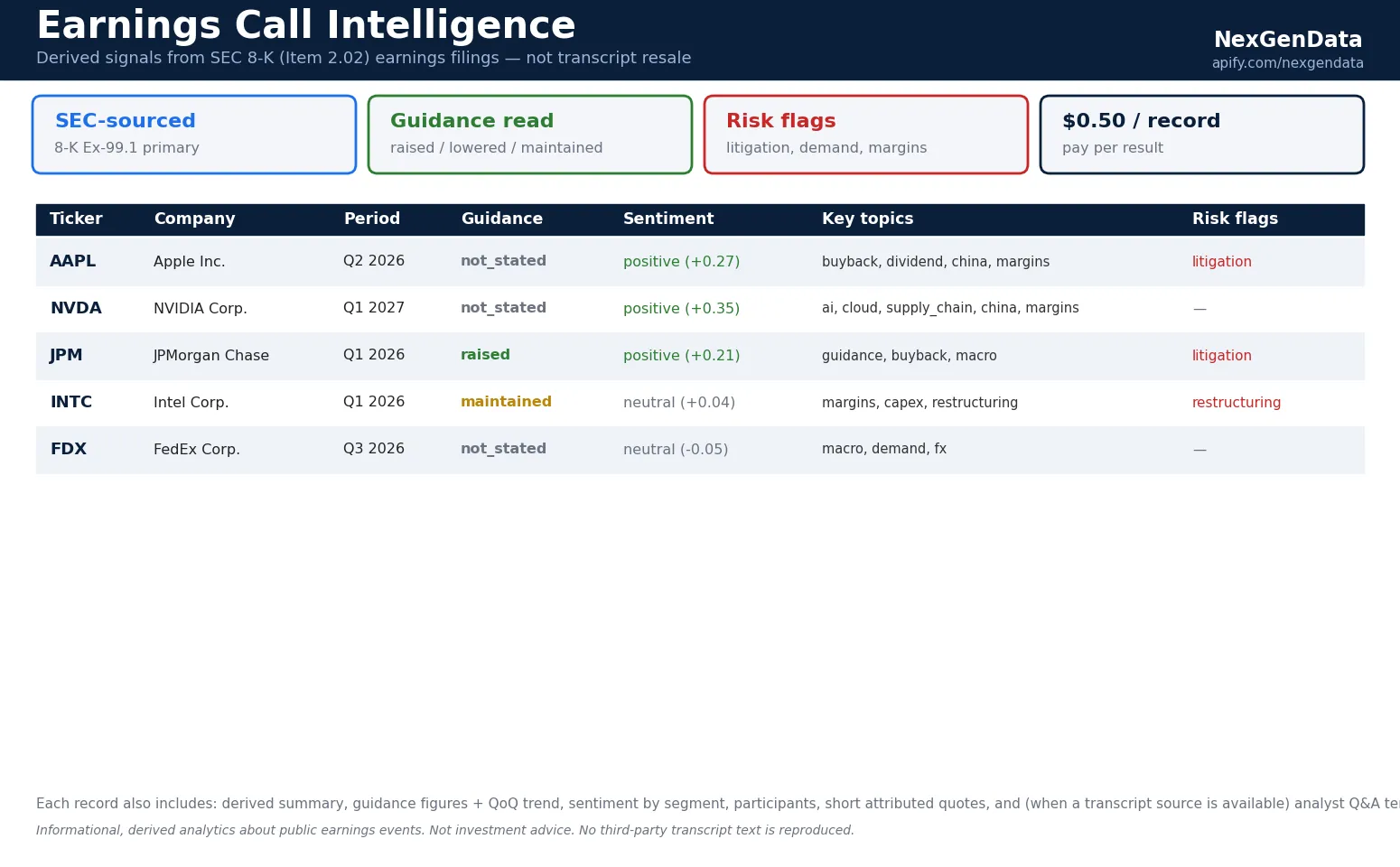Select the Company column header
The height and width of the screenshot is (867, 1400).
[x=194, y=219]
